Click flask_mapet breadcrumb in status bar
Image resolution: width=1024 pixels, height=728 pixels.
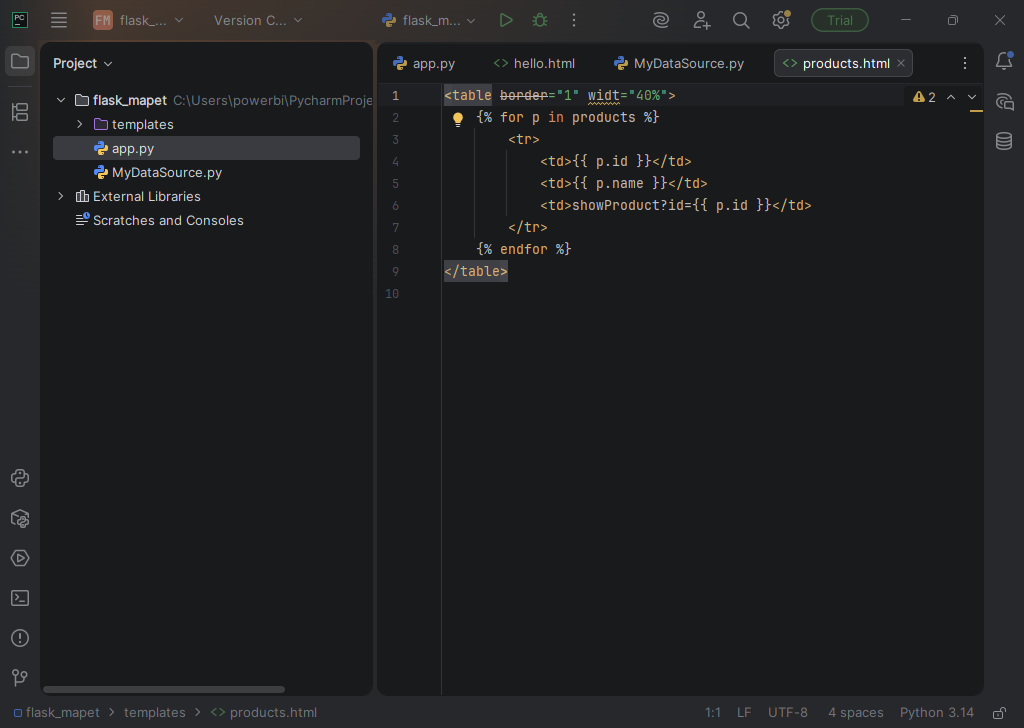(x=57, y=713)
